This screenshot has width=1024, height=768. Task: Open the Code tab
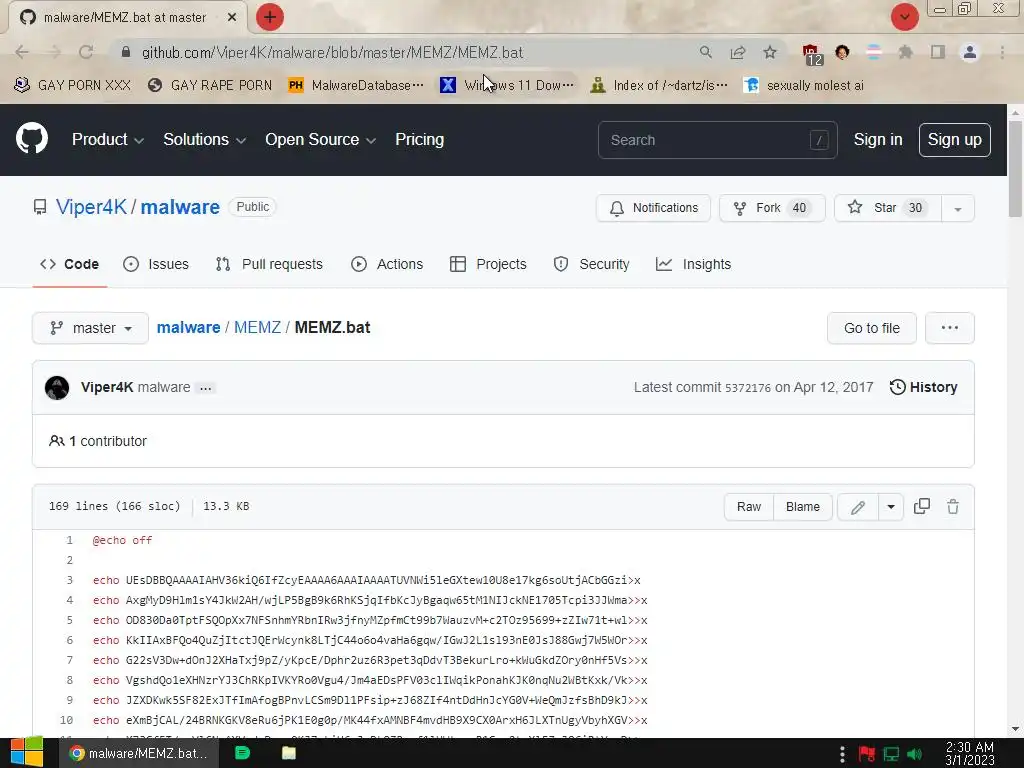coord(69,264)
